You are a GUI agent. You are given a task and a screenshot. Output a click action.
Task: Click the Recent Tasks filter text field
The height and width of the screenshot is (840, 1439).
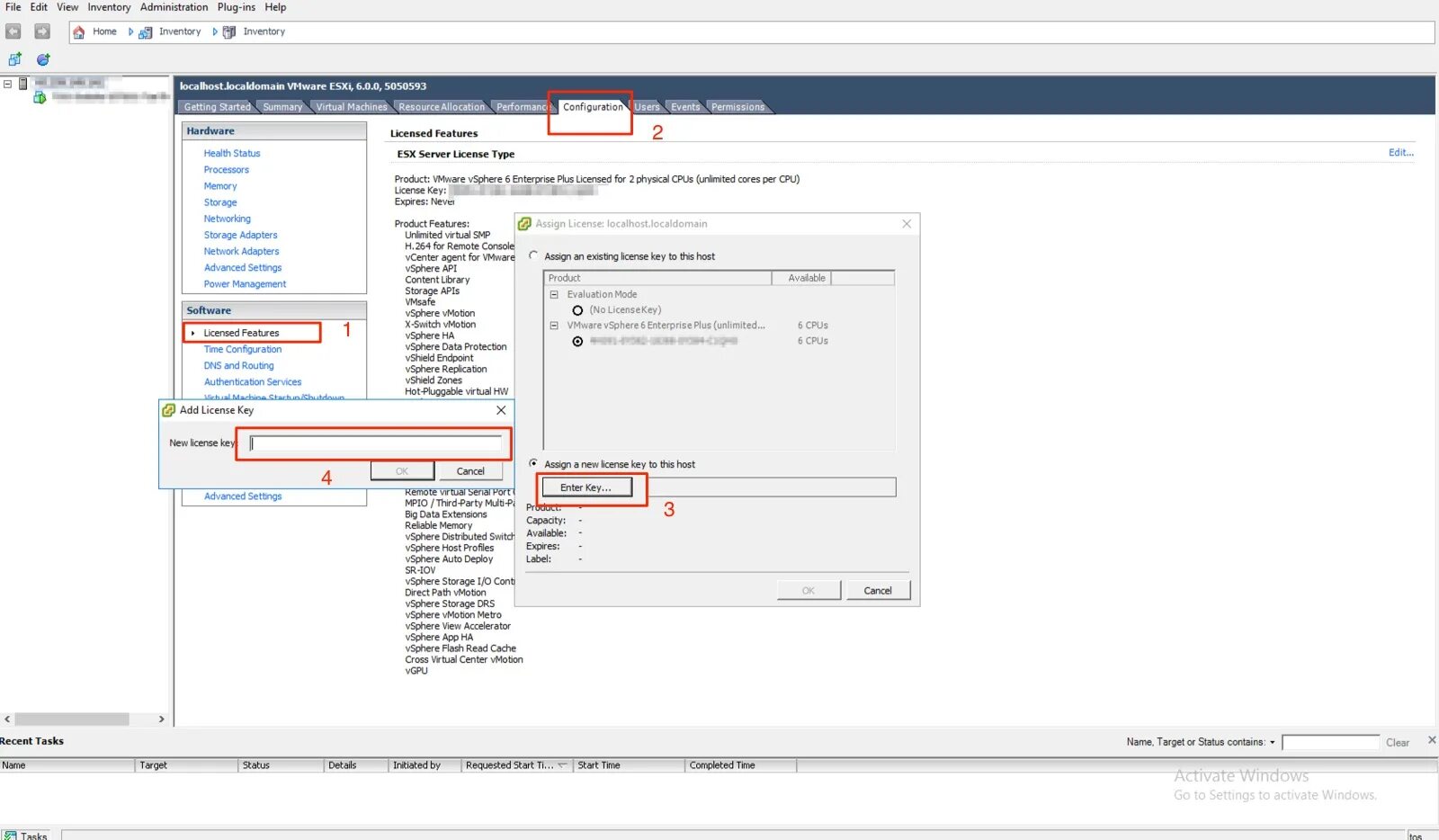click(x=1330, y=743)
